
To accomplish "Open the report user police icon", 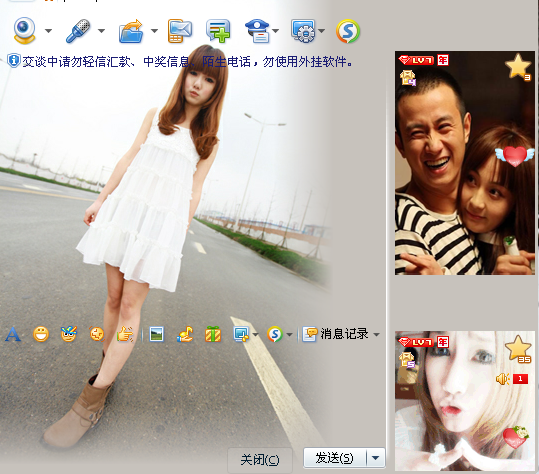I will click(x=257, y=31).
